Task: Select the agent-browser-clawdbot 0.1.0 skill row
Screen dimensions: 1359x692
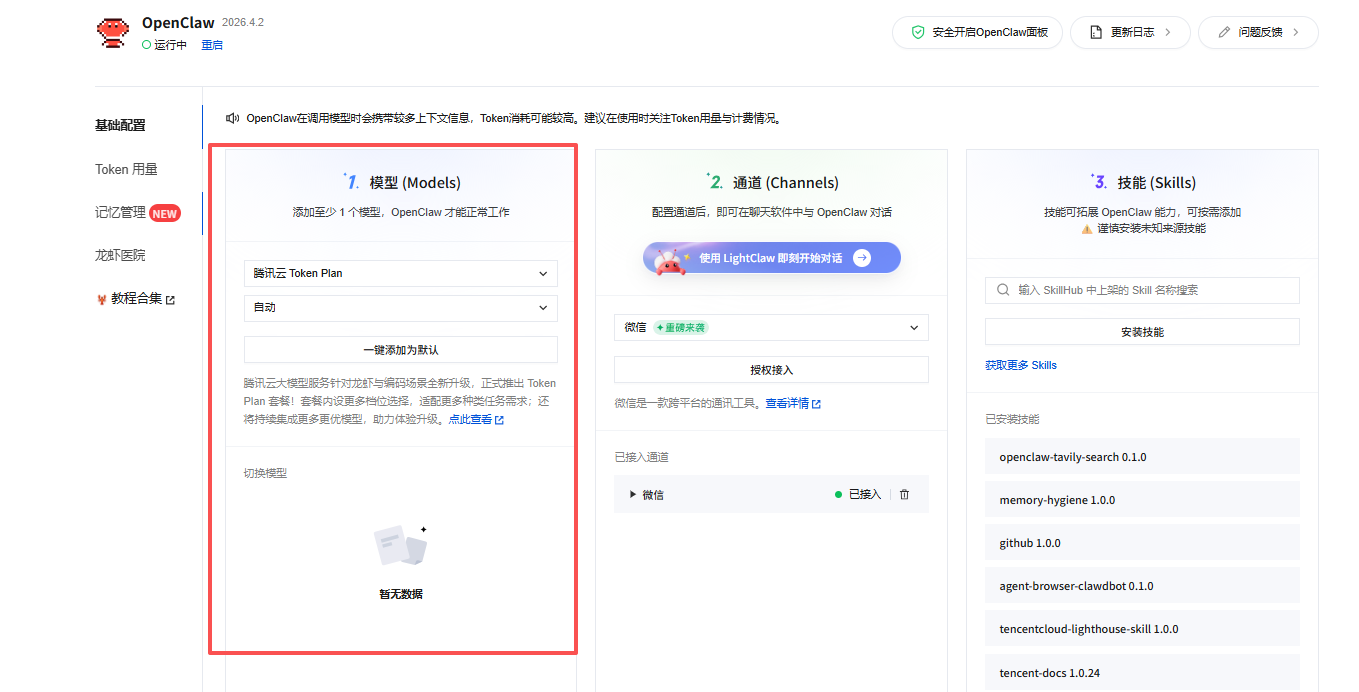Action: click(x=1142, y=586)
